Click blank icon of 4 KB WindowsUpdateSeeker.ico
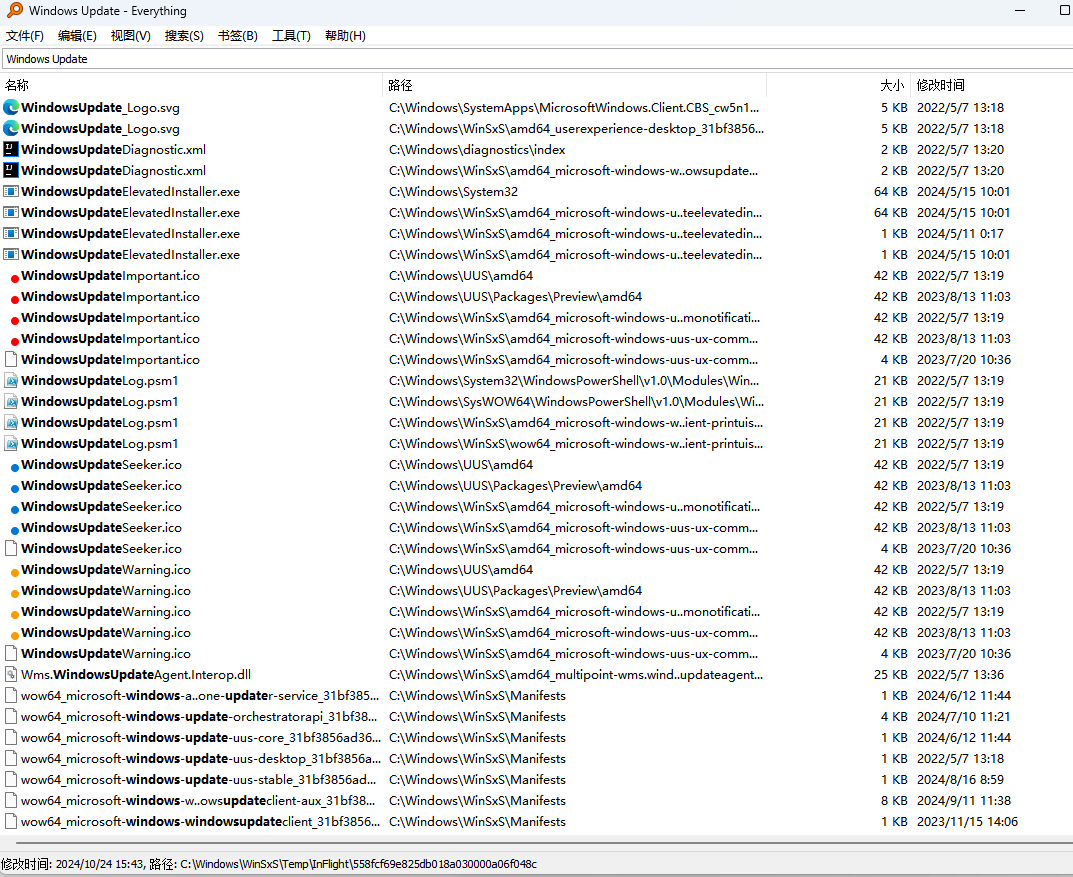This screenshot has width=1073, height=877. pyautogui.click(x=11, y=548)
